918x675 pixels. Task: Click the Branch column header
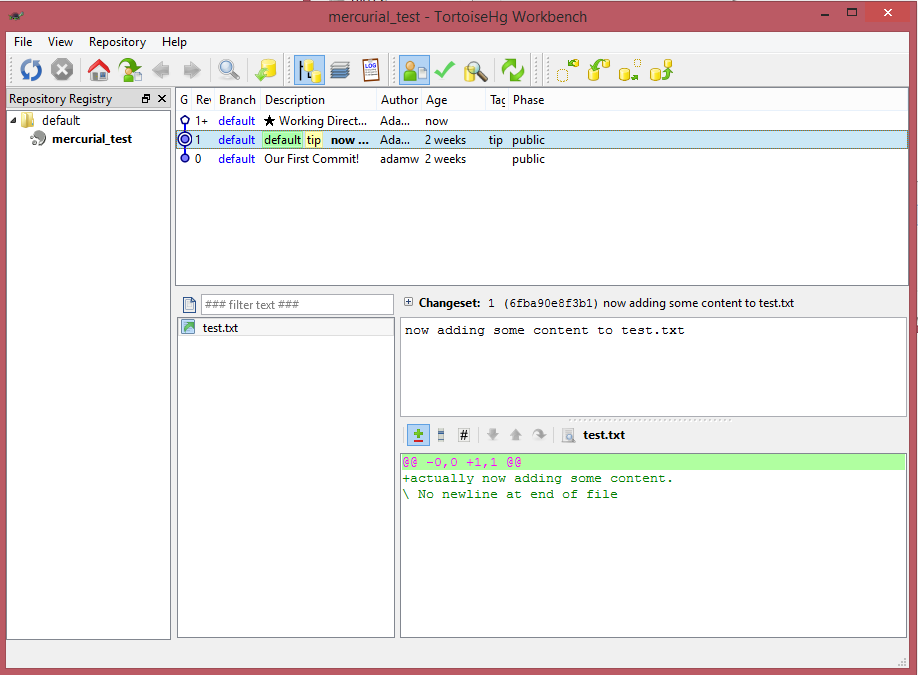pyautogui.click(x=238, y=100)
